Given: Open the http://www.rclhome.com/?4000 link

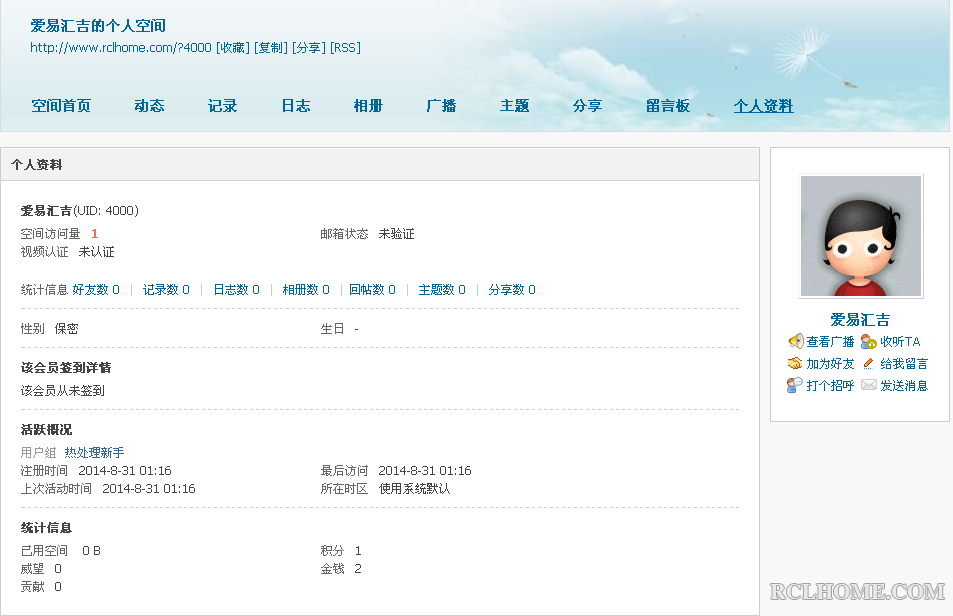Looking at the screenshot, I should 121,47.
